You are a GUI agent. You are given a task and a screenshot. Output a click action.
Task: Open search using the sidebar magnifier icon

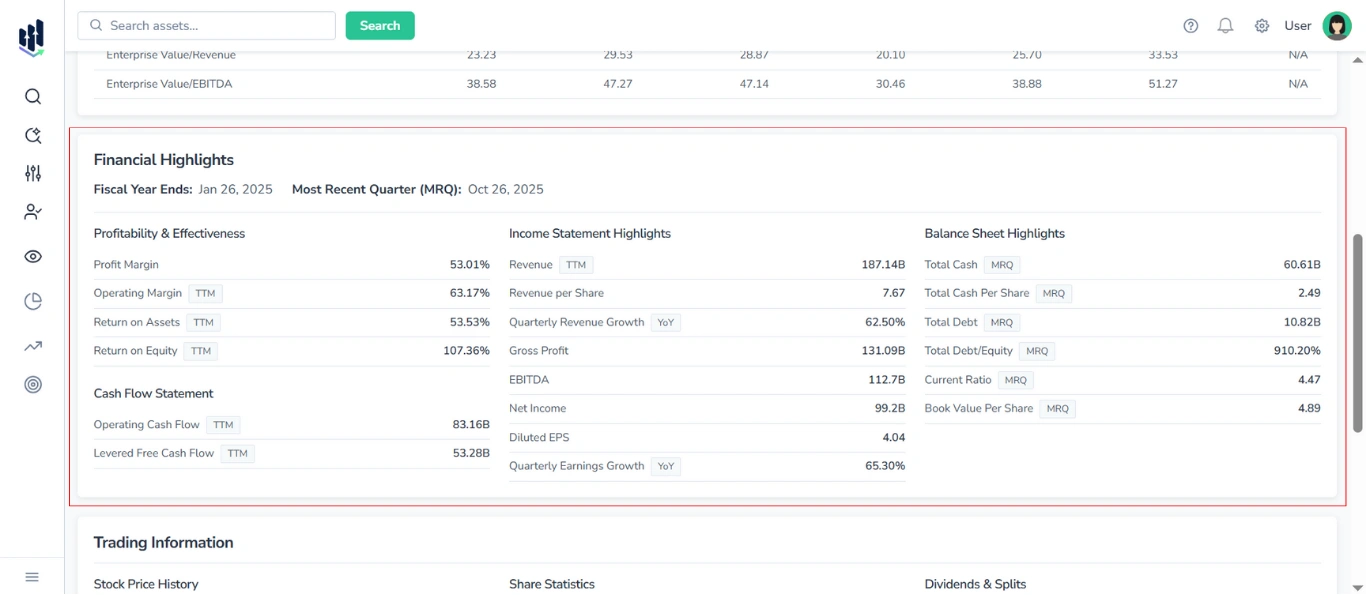click(32, 96)
